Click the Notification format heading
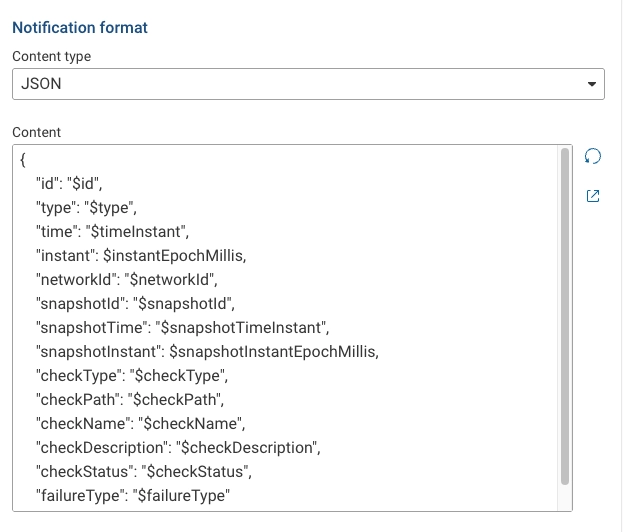The height and width of the screenshot is (532, 623). tap(80, 27)
